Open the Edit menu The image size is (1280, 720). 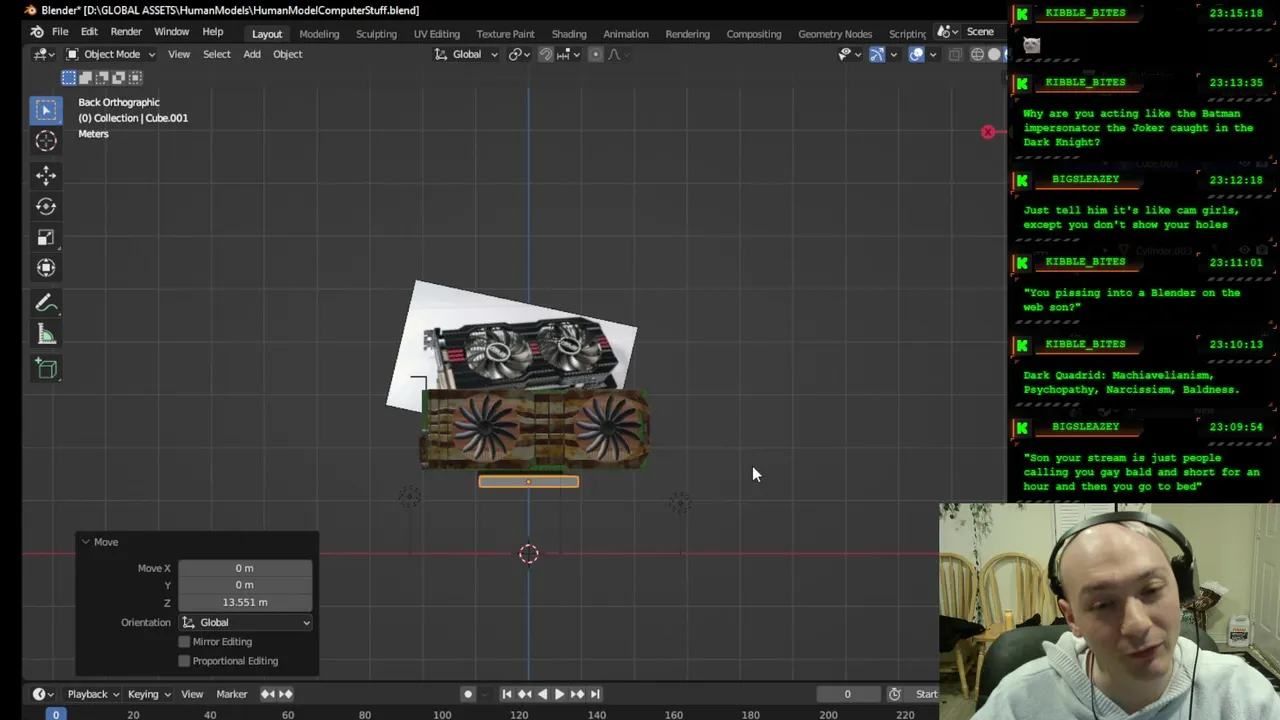pyautogui.click(x=89, y=32)
